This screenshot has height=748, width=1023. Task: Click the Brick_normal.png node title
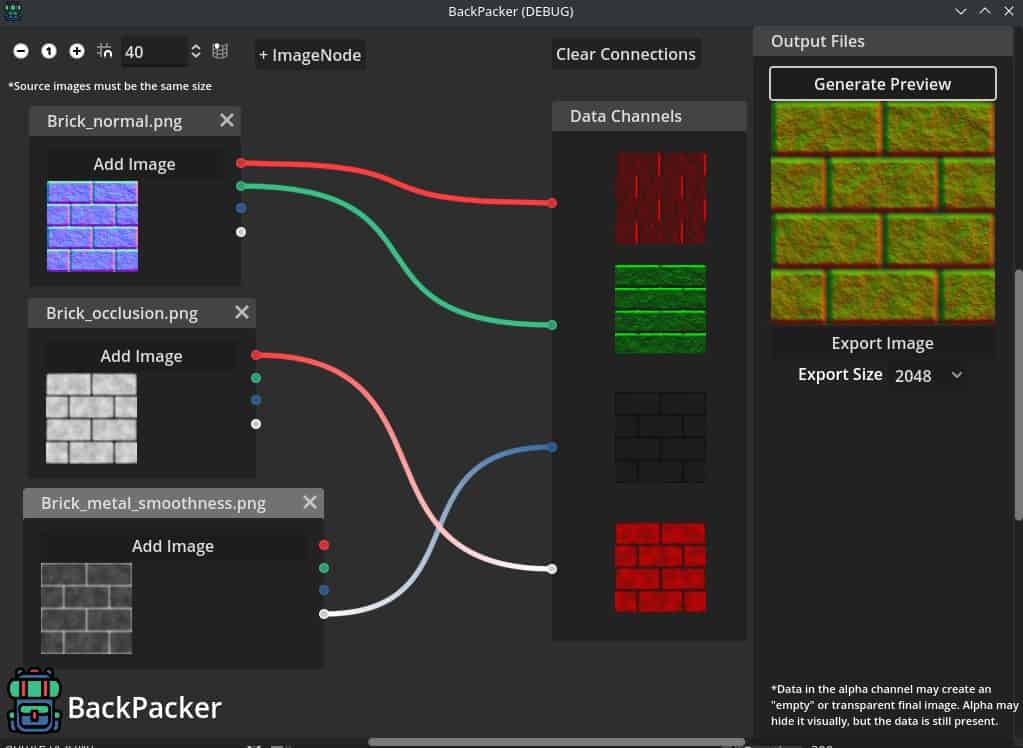[x=114, y=121]
